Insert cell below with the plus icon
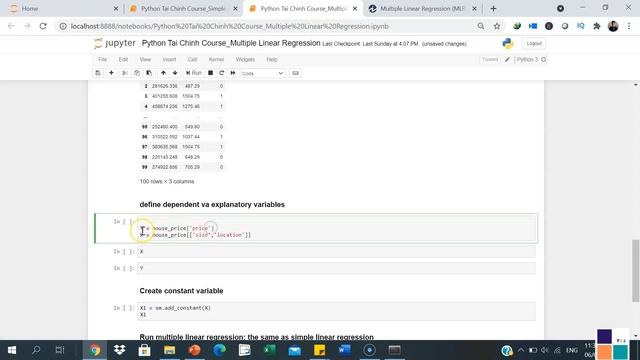Image resolution: width=640 pixels, height=360 pixels. [111, 73]
